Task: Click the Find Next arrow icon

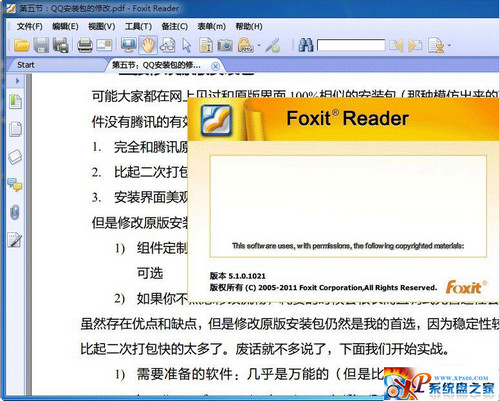Action: (415, 45)
